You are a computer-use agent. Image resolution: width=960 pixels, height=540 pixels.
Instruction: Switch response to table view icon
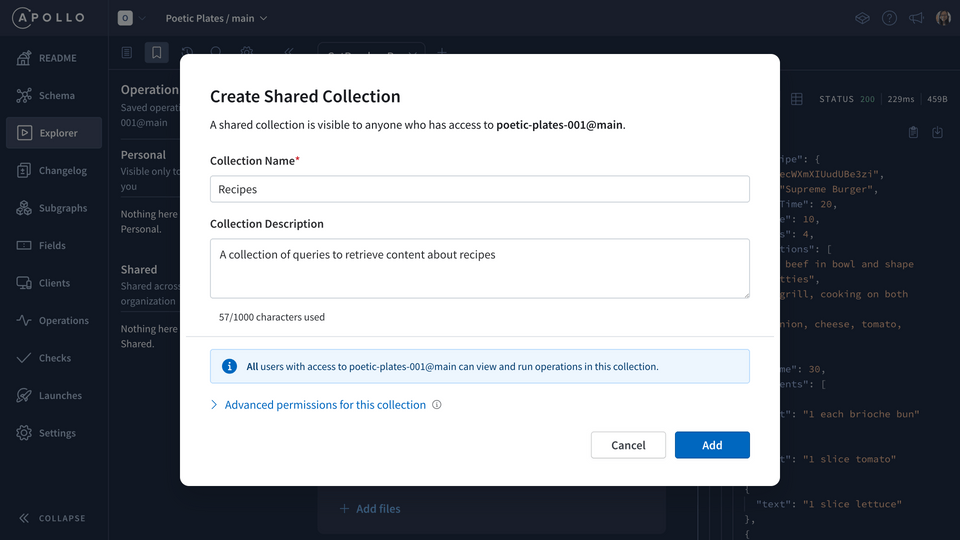[797, 99]
